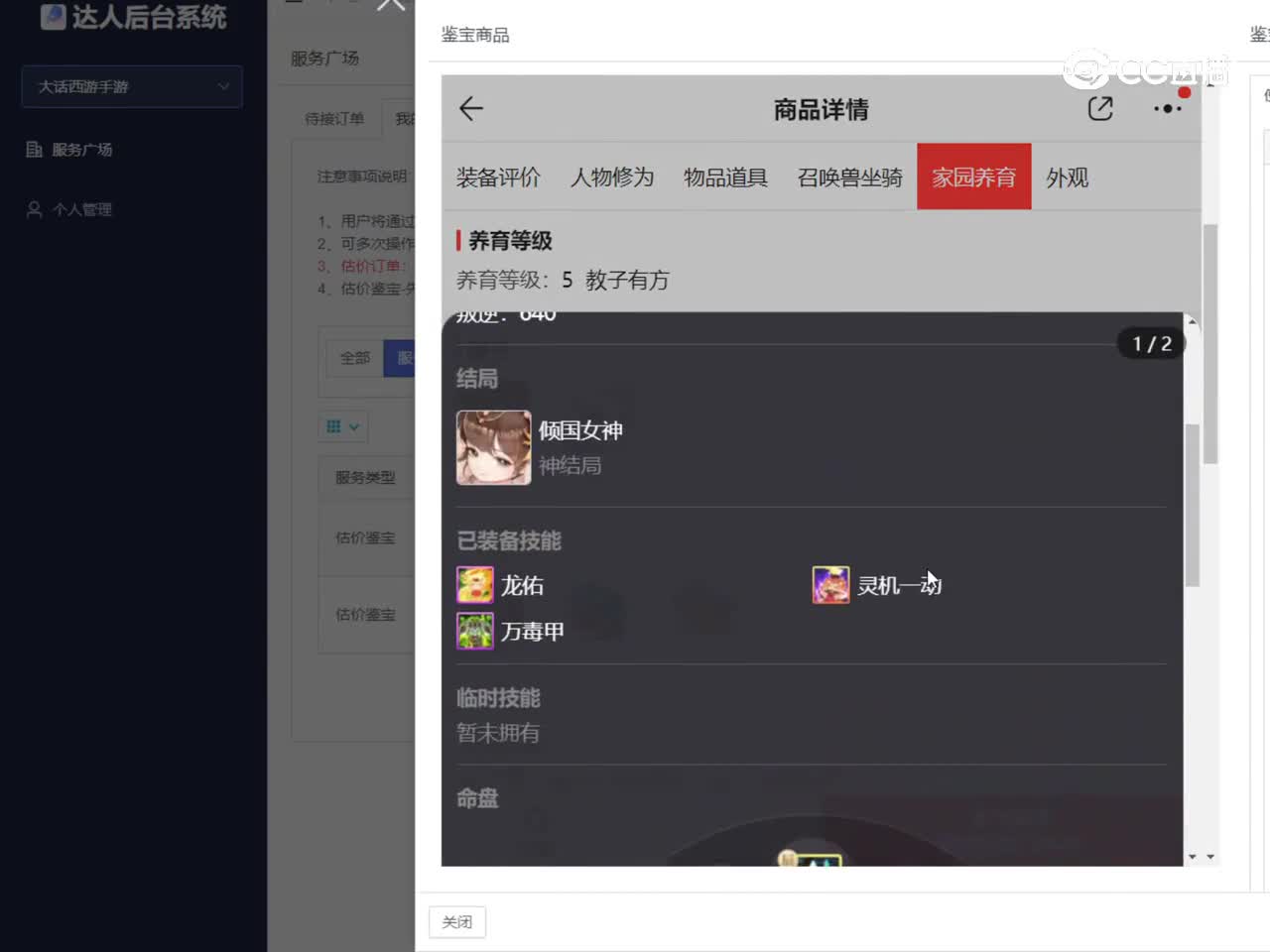The image size is (1270, 952).
Task: Select the 外观 tab
Action: click(x=1068, y=178)
